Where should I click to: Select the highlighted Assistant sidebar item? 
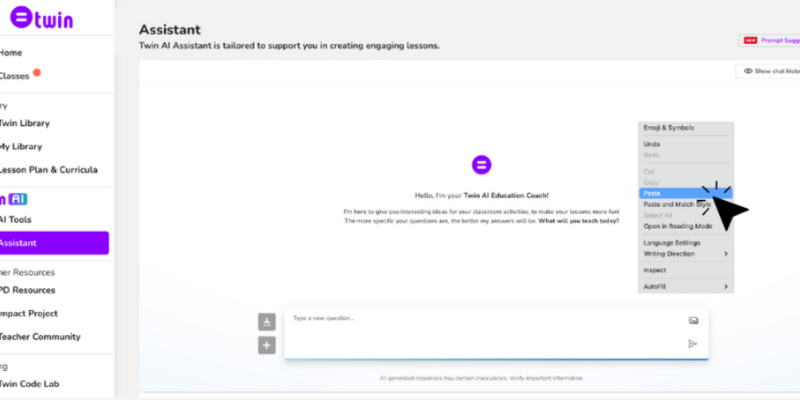[x=54, y=243]
